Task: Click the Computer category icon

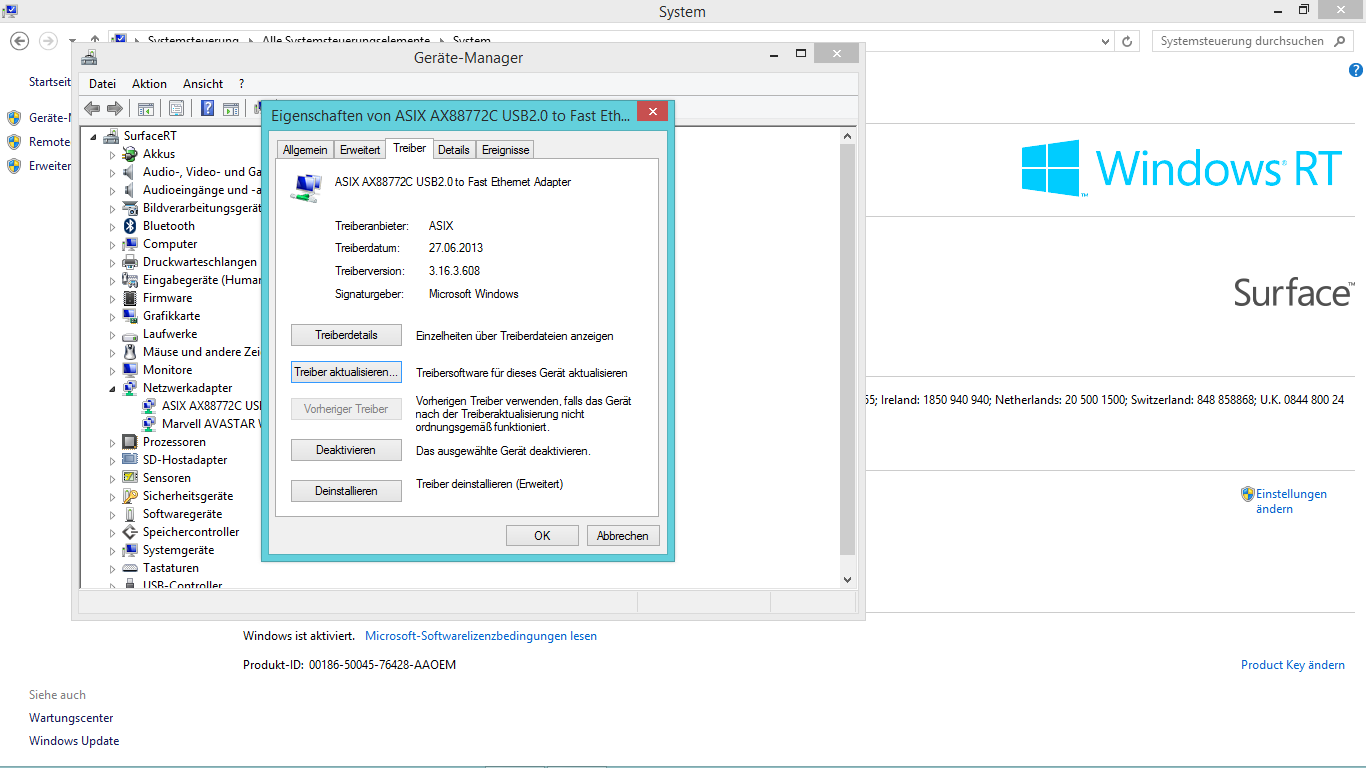Action: 130,244
